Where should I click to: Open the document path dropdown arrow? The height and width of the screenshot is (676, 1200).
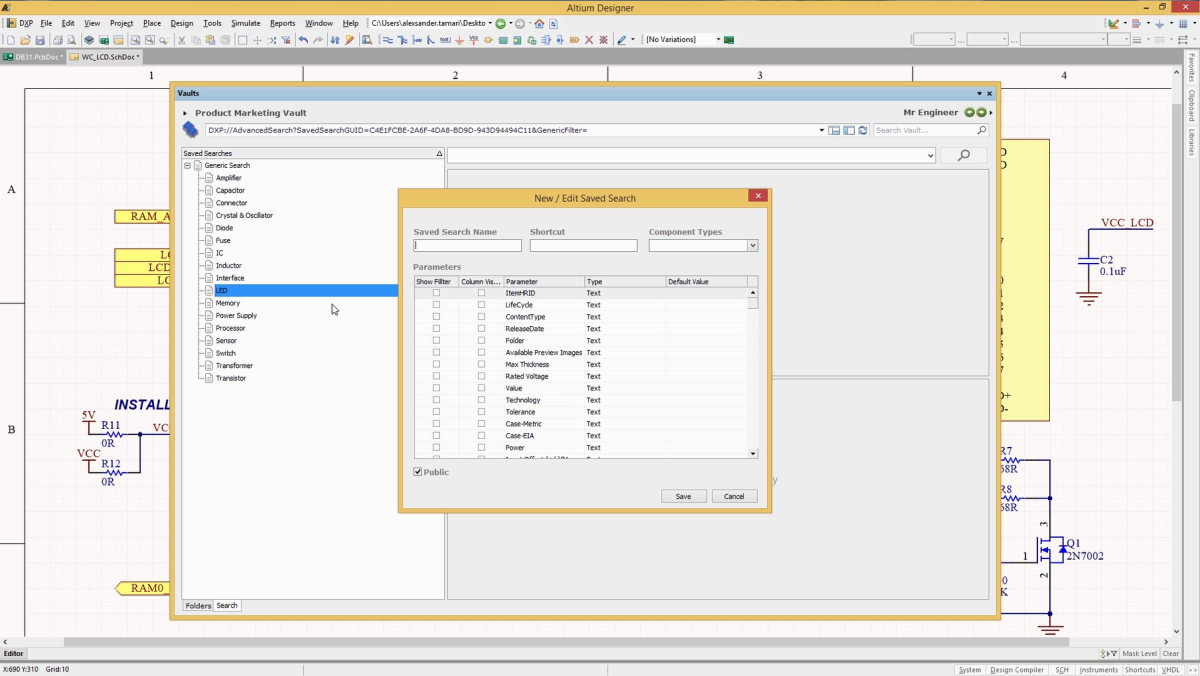[489, 23]
